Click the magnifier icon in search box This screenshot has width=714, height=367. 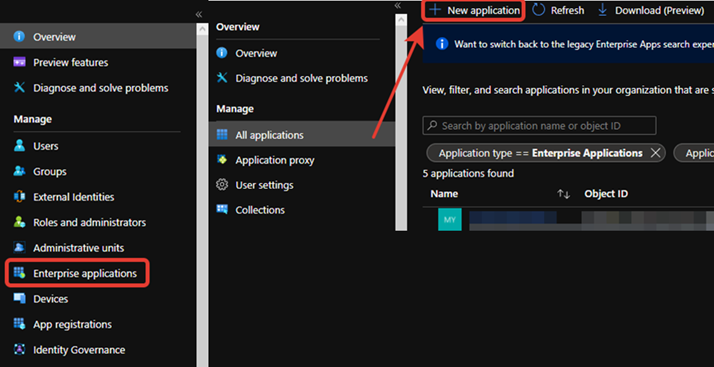(433, 125)
